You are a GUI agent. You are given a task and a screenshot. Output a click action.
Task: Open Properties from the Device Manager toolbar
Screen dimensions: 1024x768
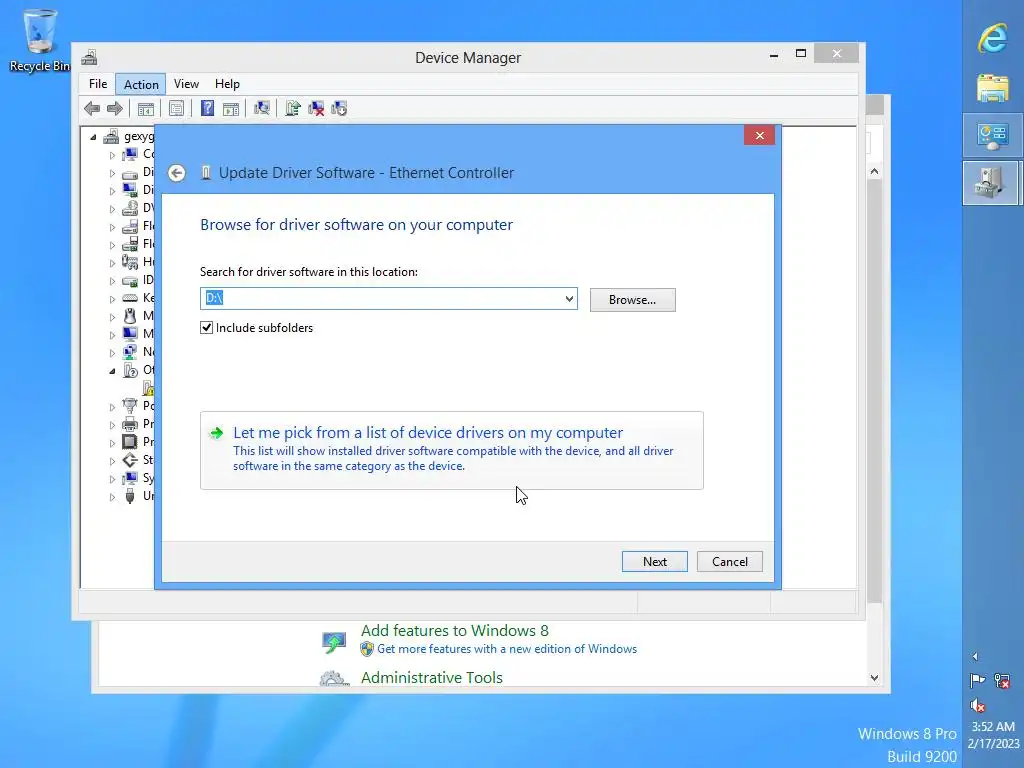click(176, 108)
